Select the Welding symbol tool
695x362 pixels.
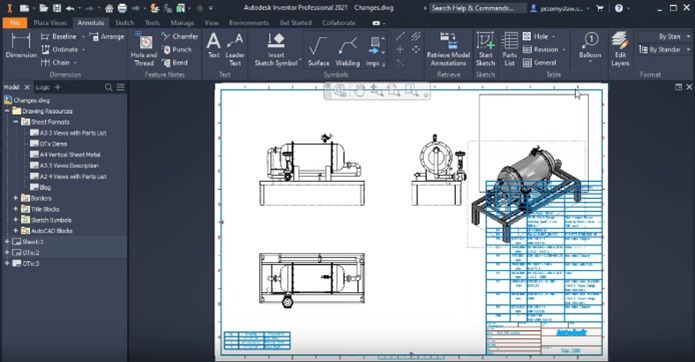[x=348, y=51]
